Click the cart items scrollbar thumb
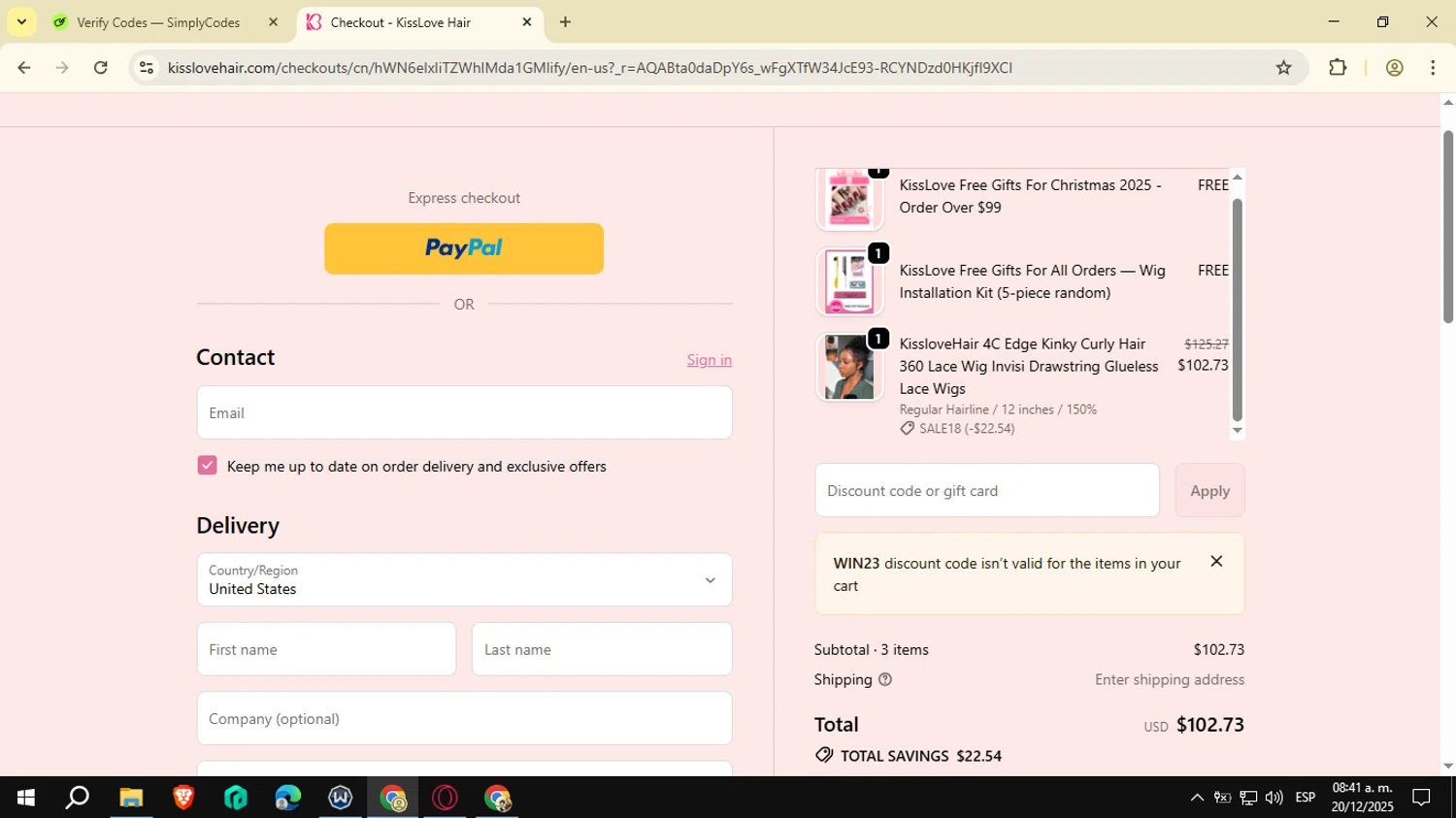This screenshot has width=1456, height=818. coord(1237,311)
